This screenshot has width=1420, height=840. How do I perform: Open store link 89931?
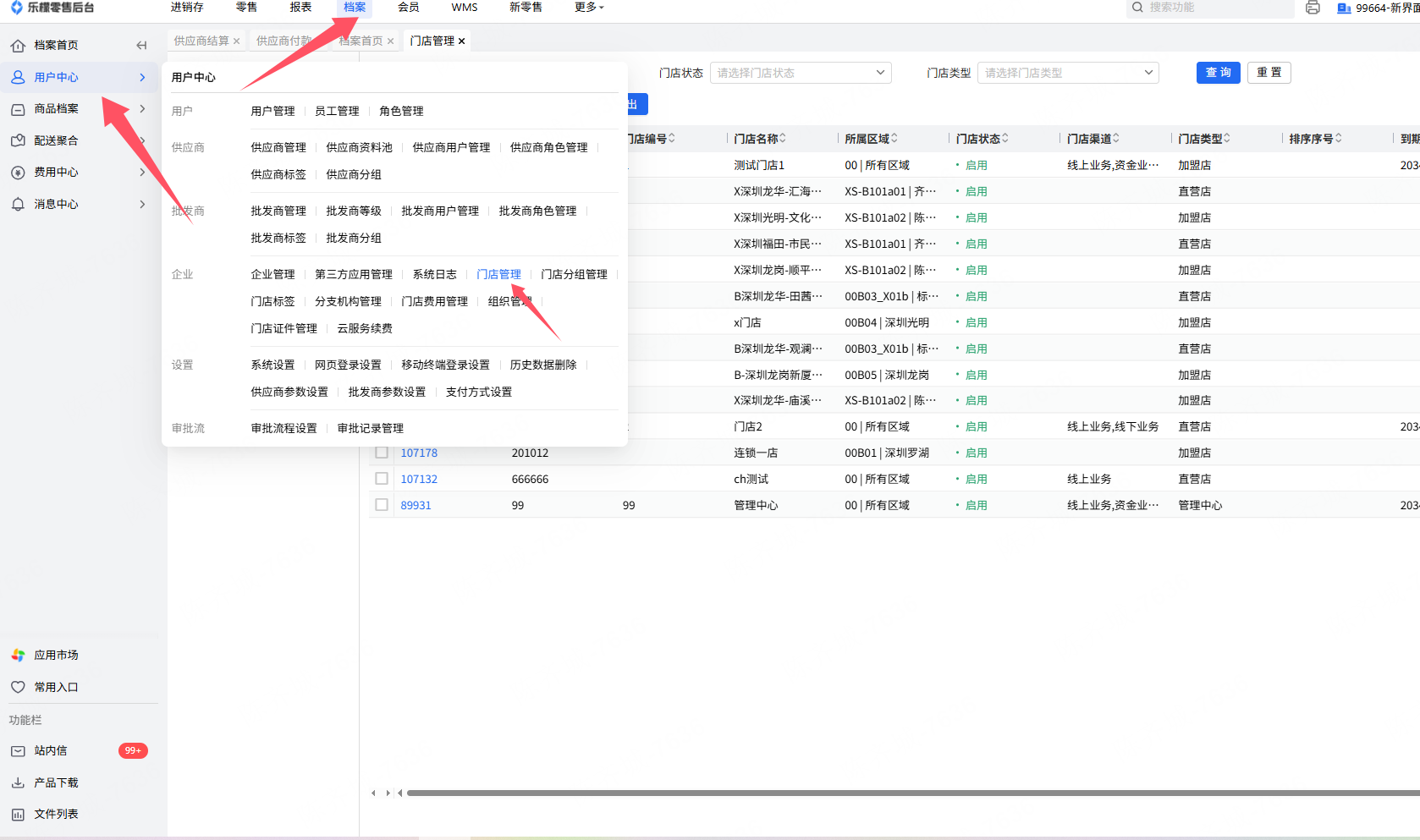coord(416,506)
